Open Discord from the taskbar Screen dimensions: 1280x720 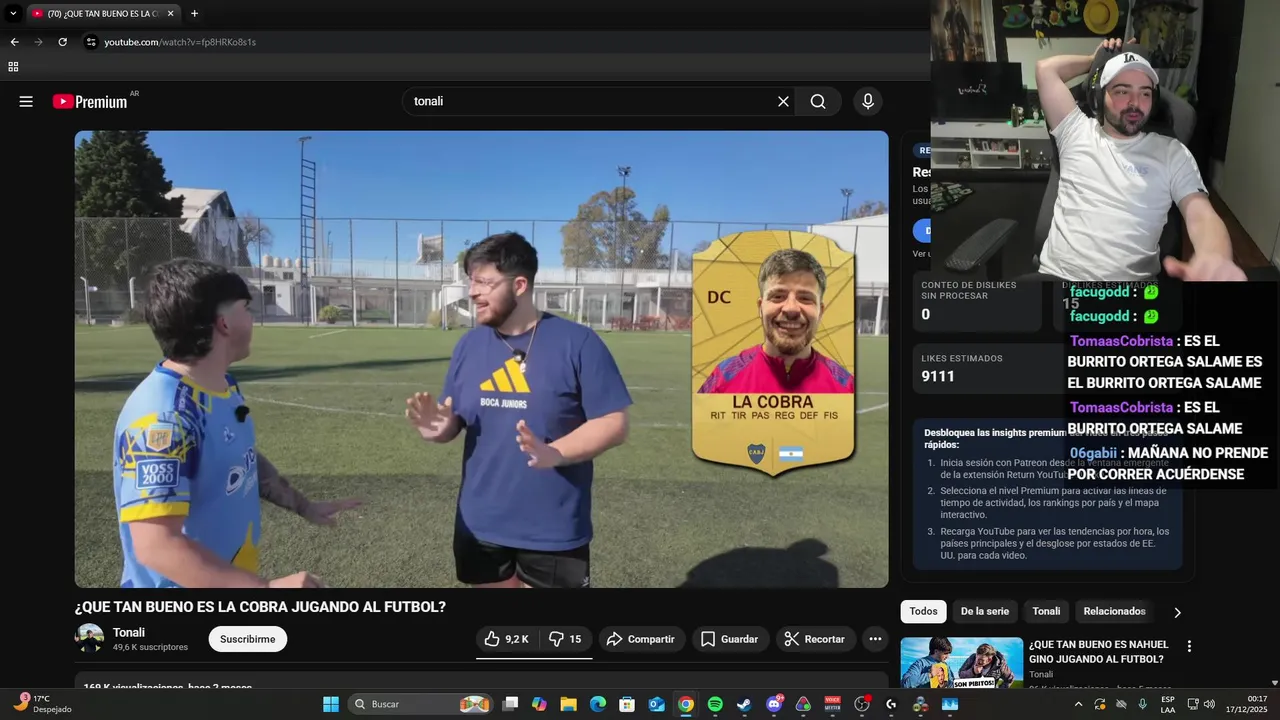tap(774, 704)
